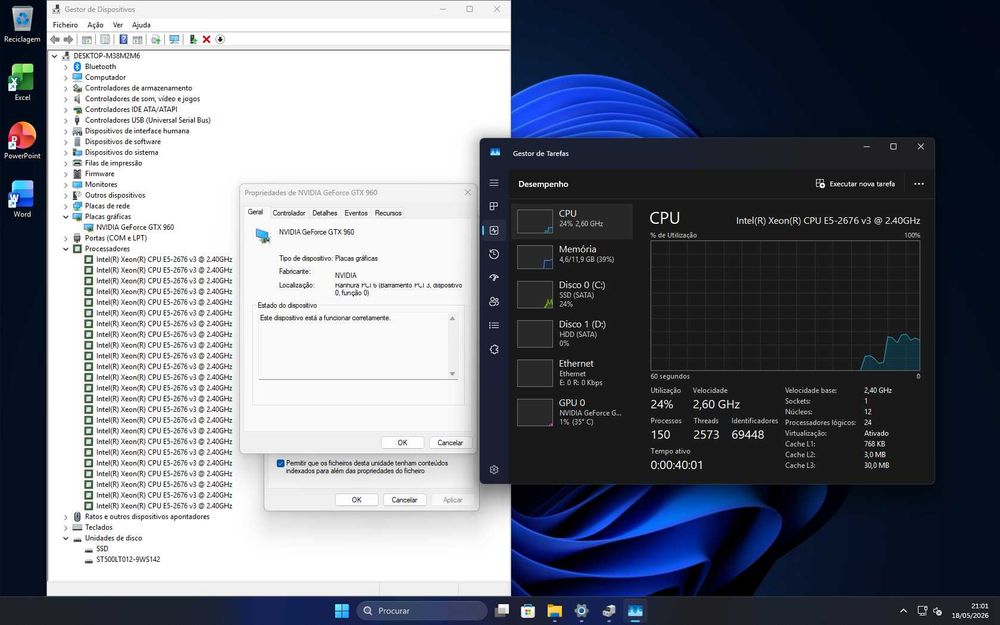Image resolution: width=1000 pixels, height=625 pixels.
Task: Select NVIDIA GeForce GTX 960 in device tree
Action: [135, 227]
